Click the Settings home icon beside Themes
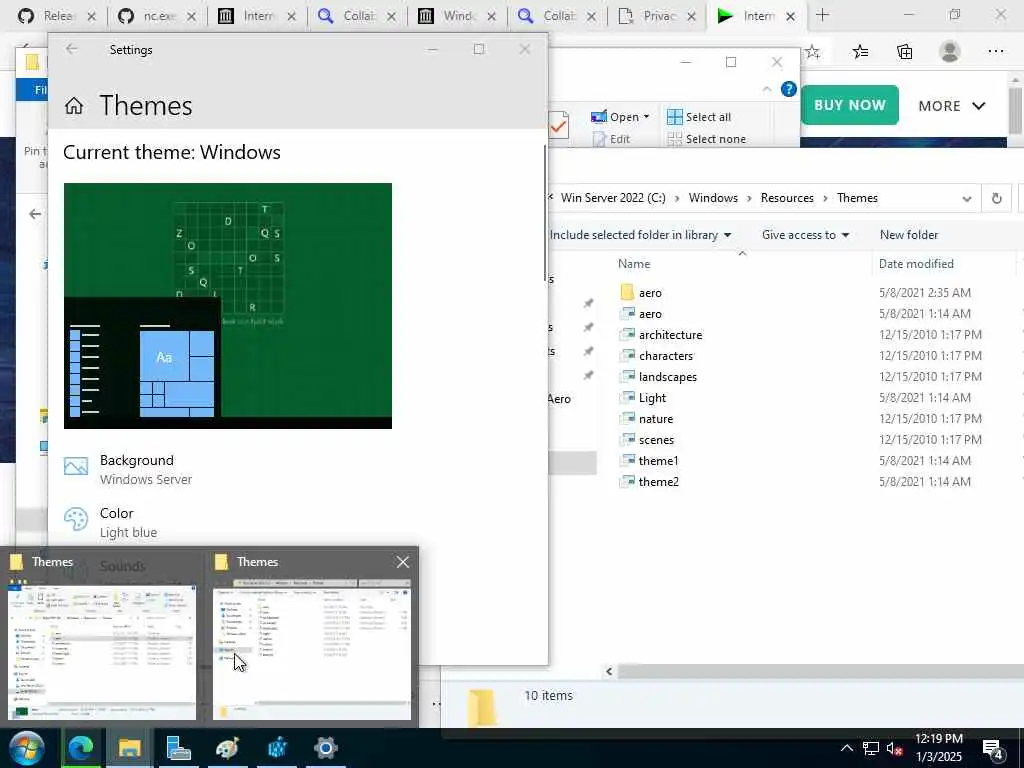Viewport: 1024px width, 768px height. [74, 106]
